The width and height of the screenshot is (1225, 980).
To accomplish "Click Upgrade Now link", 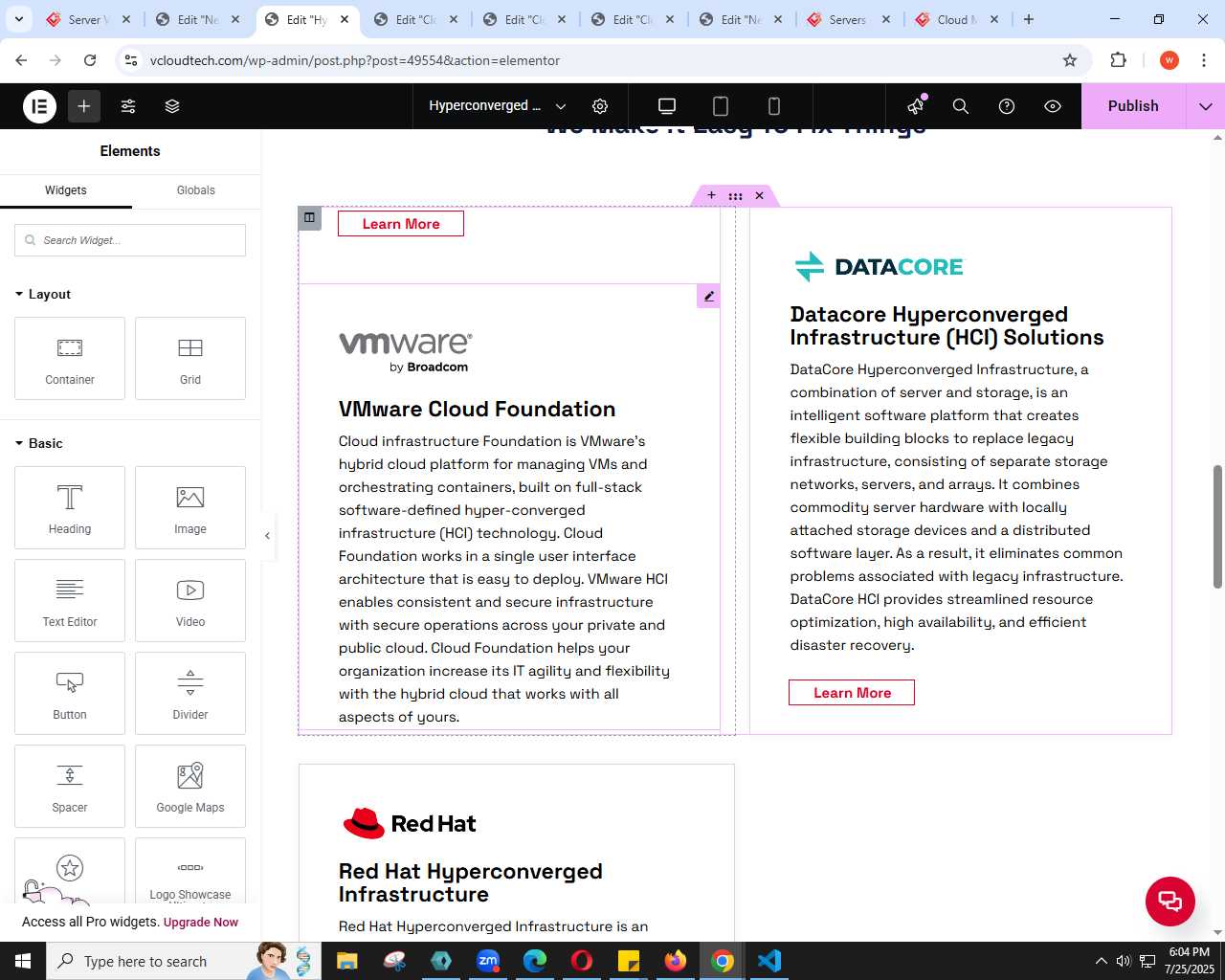I will pyautogui.click(x=201, y=923).
